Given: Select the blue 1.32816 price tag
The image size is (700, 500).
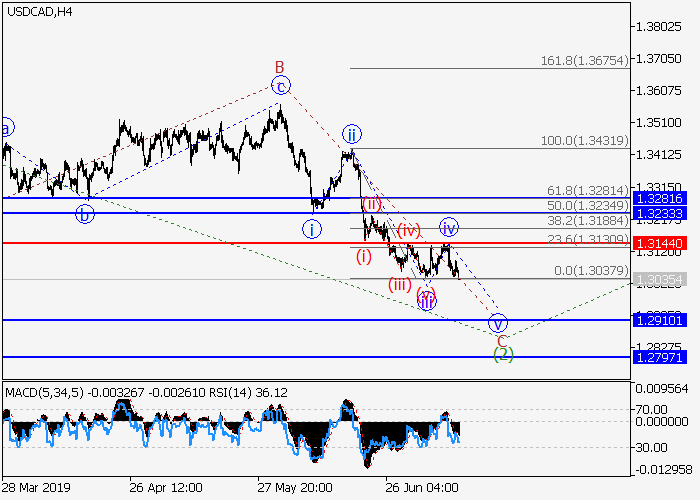Looking at the screenshot, I should (x=659, y=198).
